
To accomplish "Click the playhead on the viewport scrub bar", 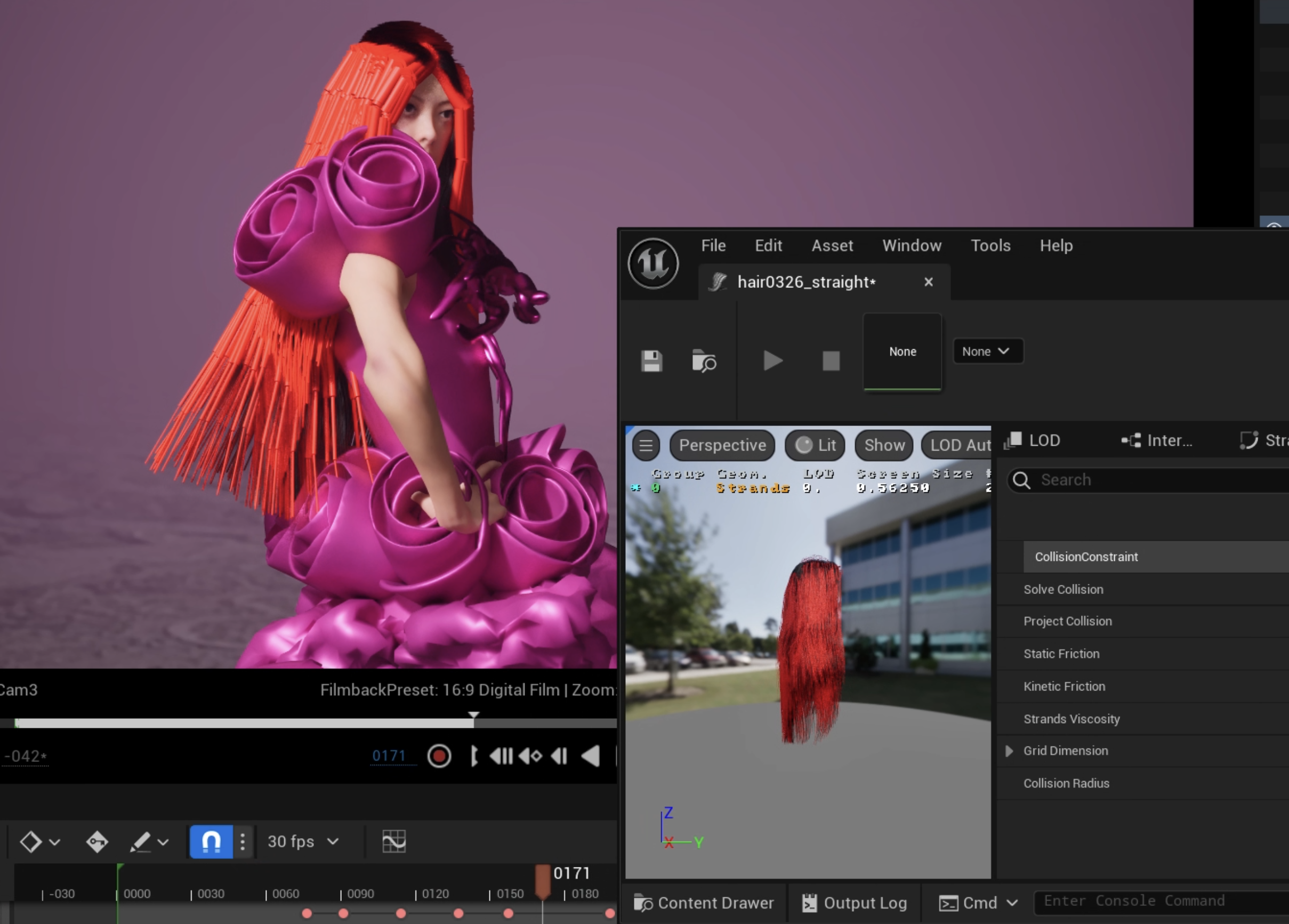I will coord(473,718).
